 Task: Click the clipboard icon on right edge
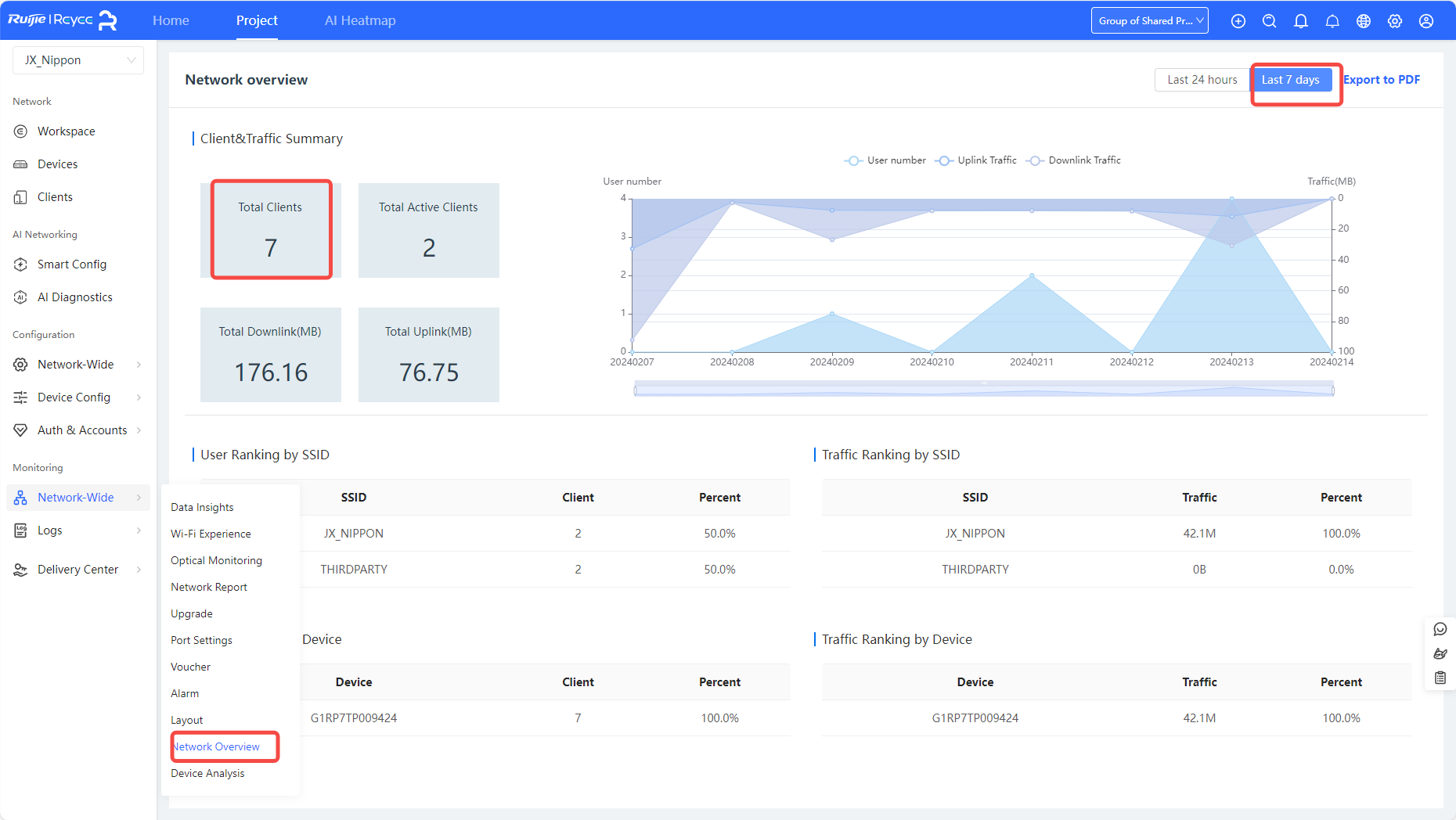pyautogui.click(x=1440, y=678)
